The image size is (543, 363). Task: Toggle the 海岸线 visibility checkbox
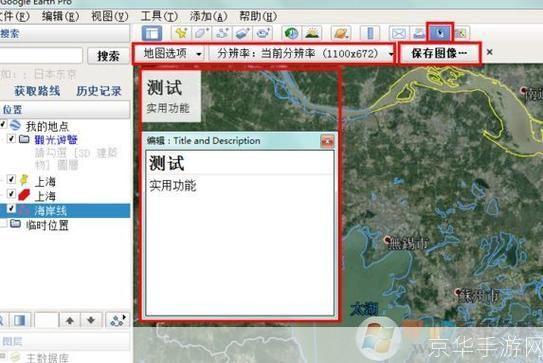point(11,209)
